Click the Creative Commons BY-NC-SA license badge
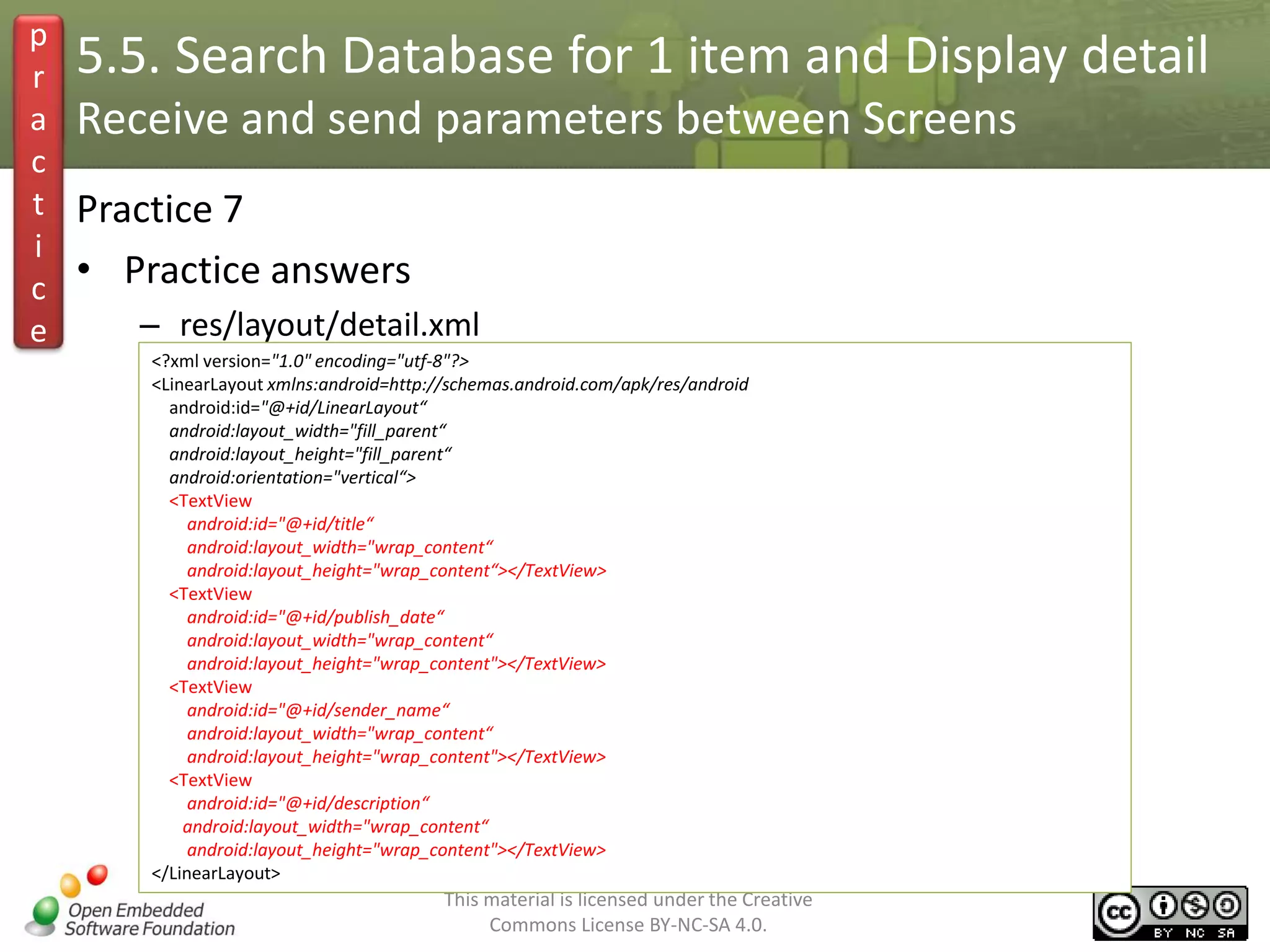Image resolution: width=1270 pixels, height=952 pixels. [1170, 913]
